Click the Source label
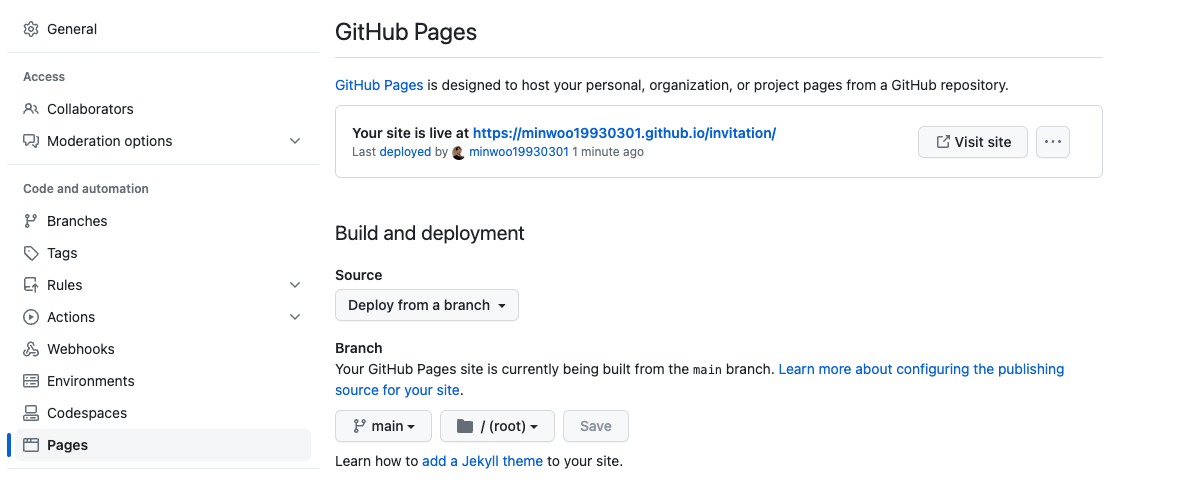Image resolution: width=1195 pixels, height=480 pixels. [359, 275]
